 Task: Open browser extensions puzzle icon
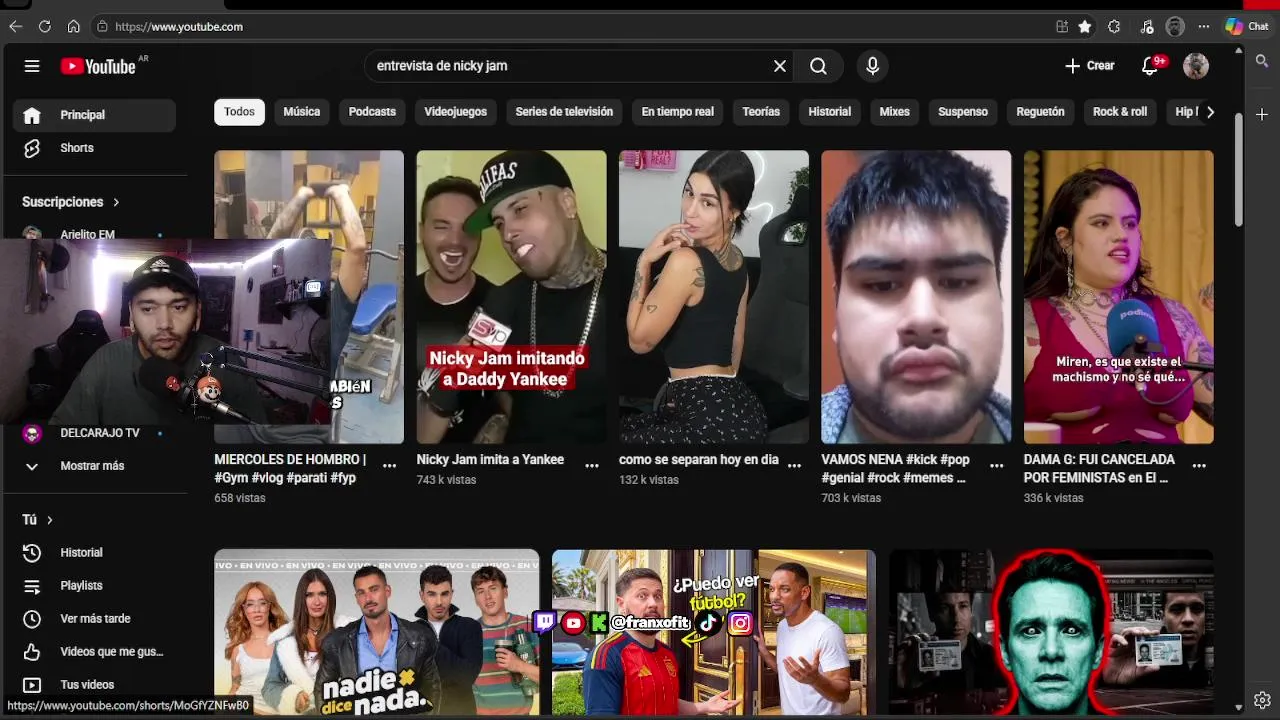[x=1114, y=27]
